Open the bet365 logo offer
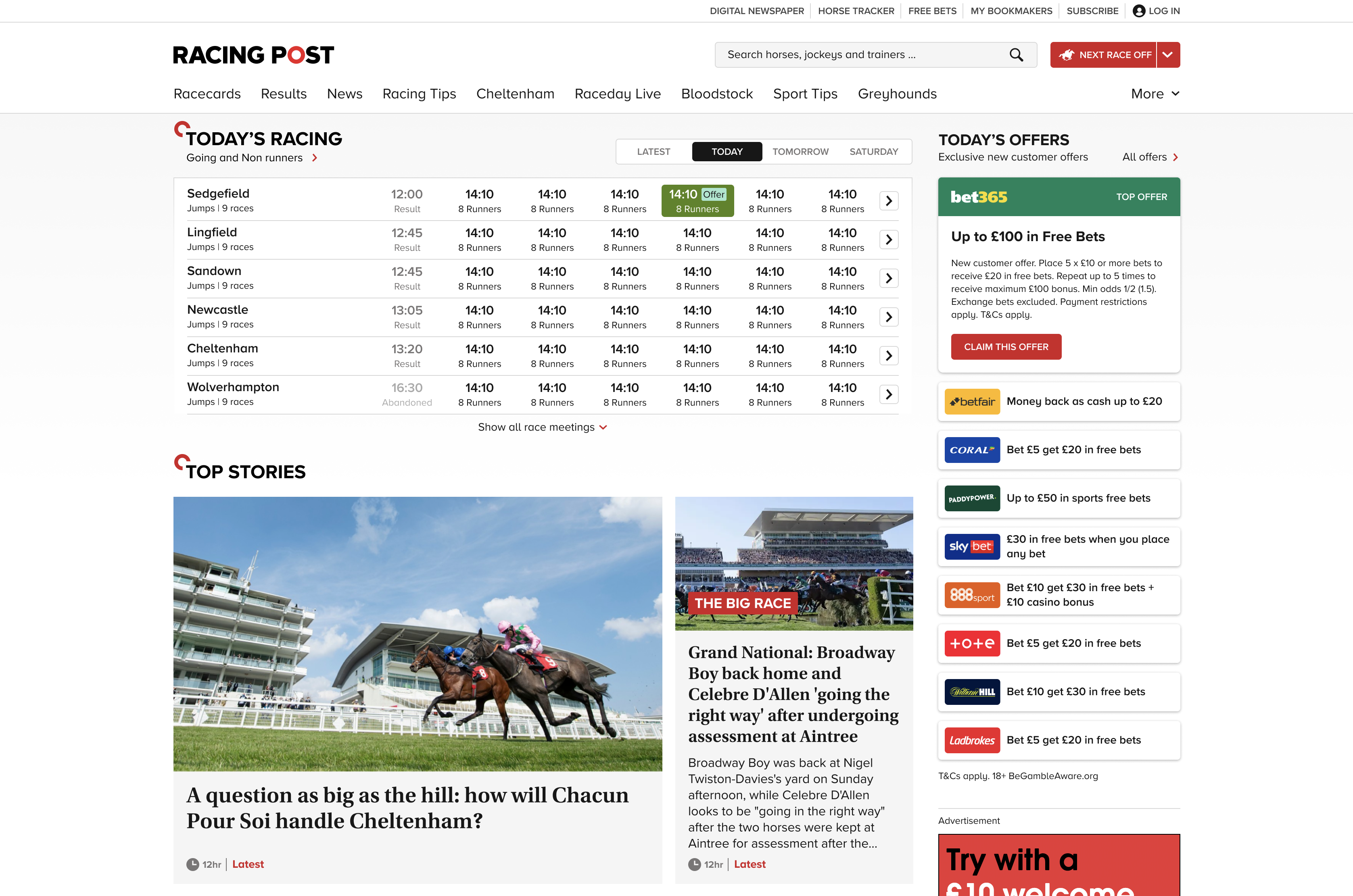The width and height of the screenshot is (1353, 896). tap(979, 196)
